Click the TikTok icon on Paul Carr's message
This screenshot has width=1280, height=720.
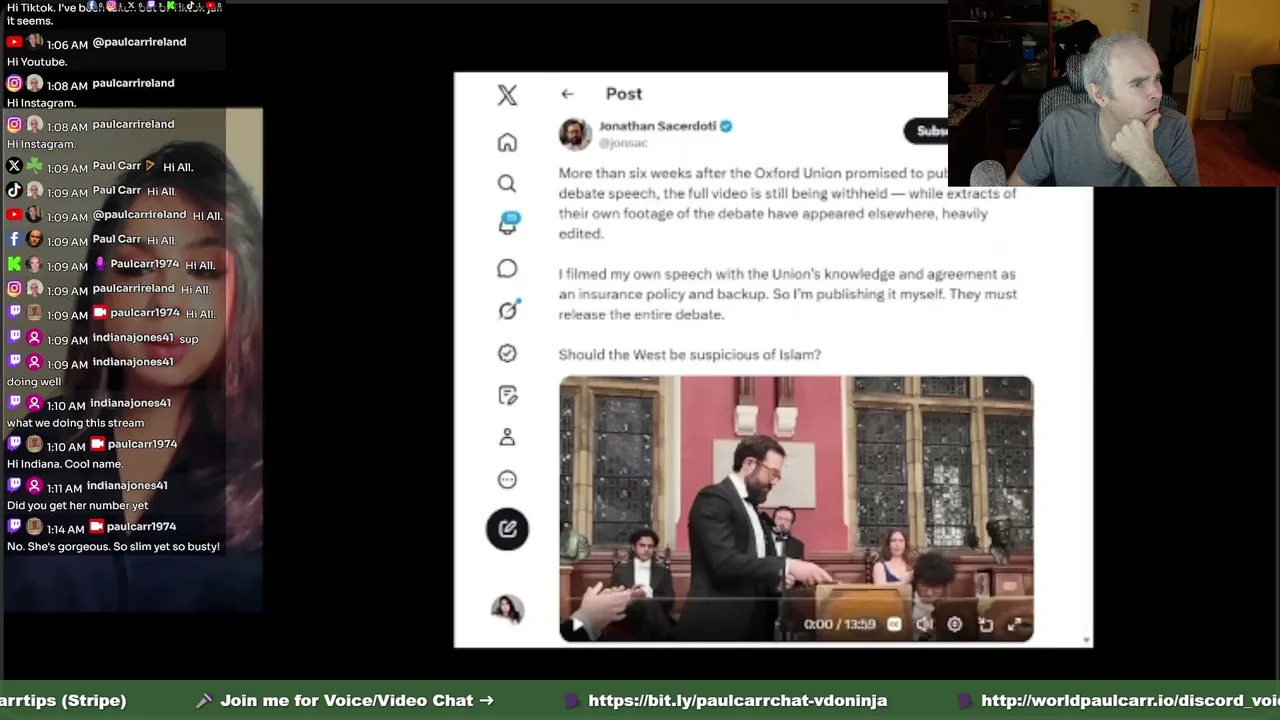click(x=14, y=190)
